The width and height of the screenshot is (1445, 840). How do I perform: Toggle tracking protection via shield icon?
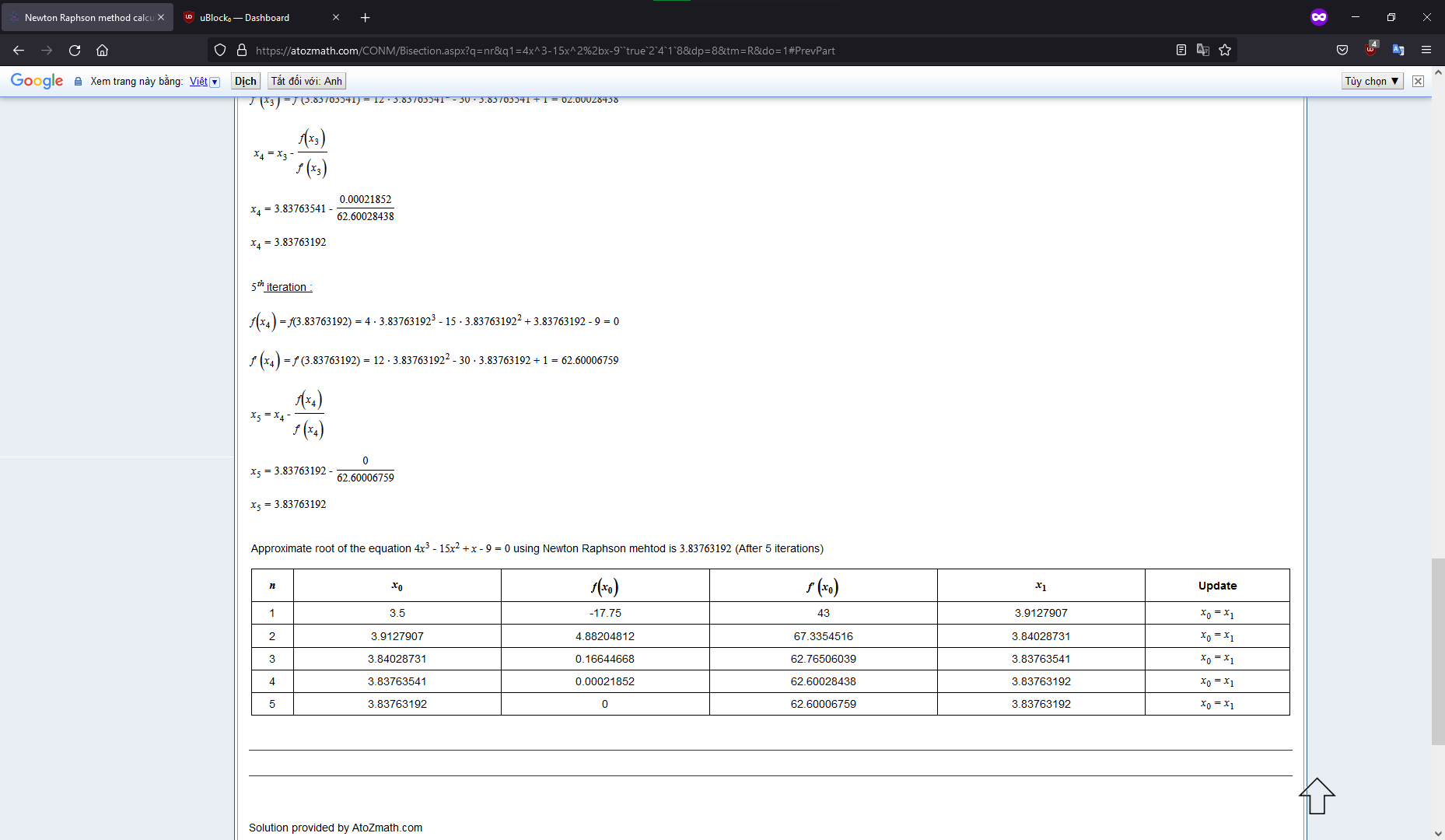[x=220, y=50]
